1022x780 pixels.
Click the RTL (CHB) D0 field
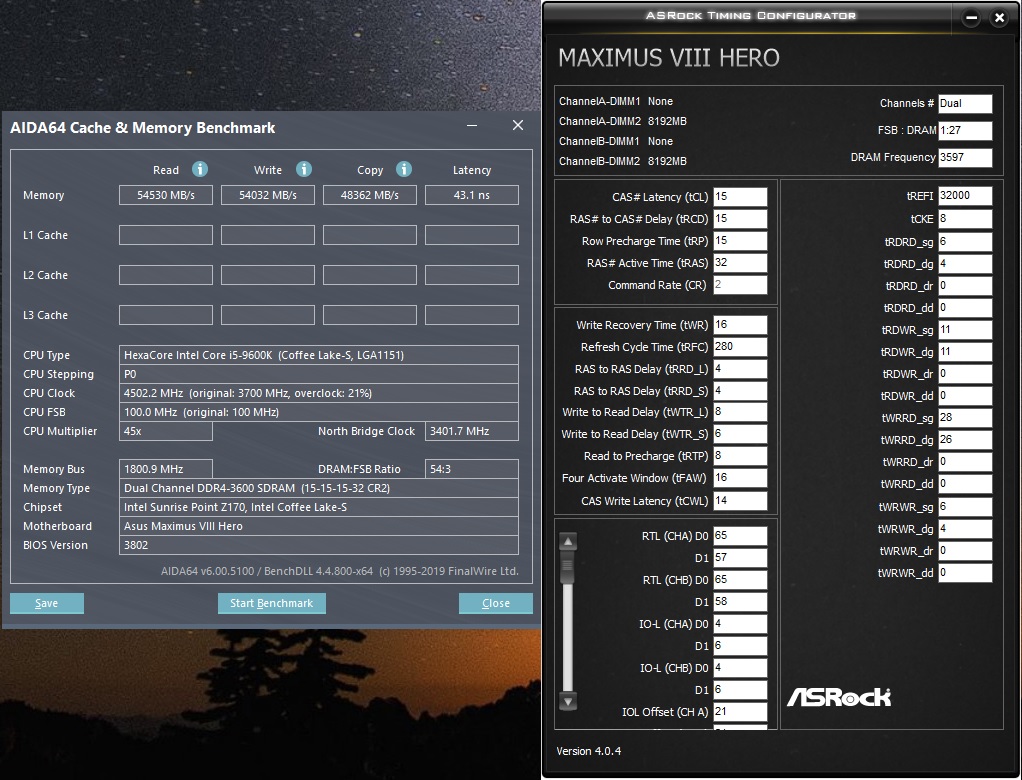pyautogui.click(x=740, y=580)
